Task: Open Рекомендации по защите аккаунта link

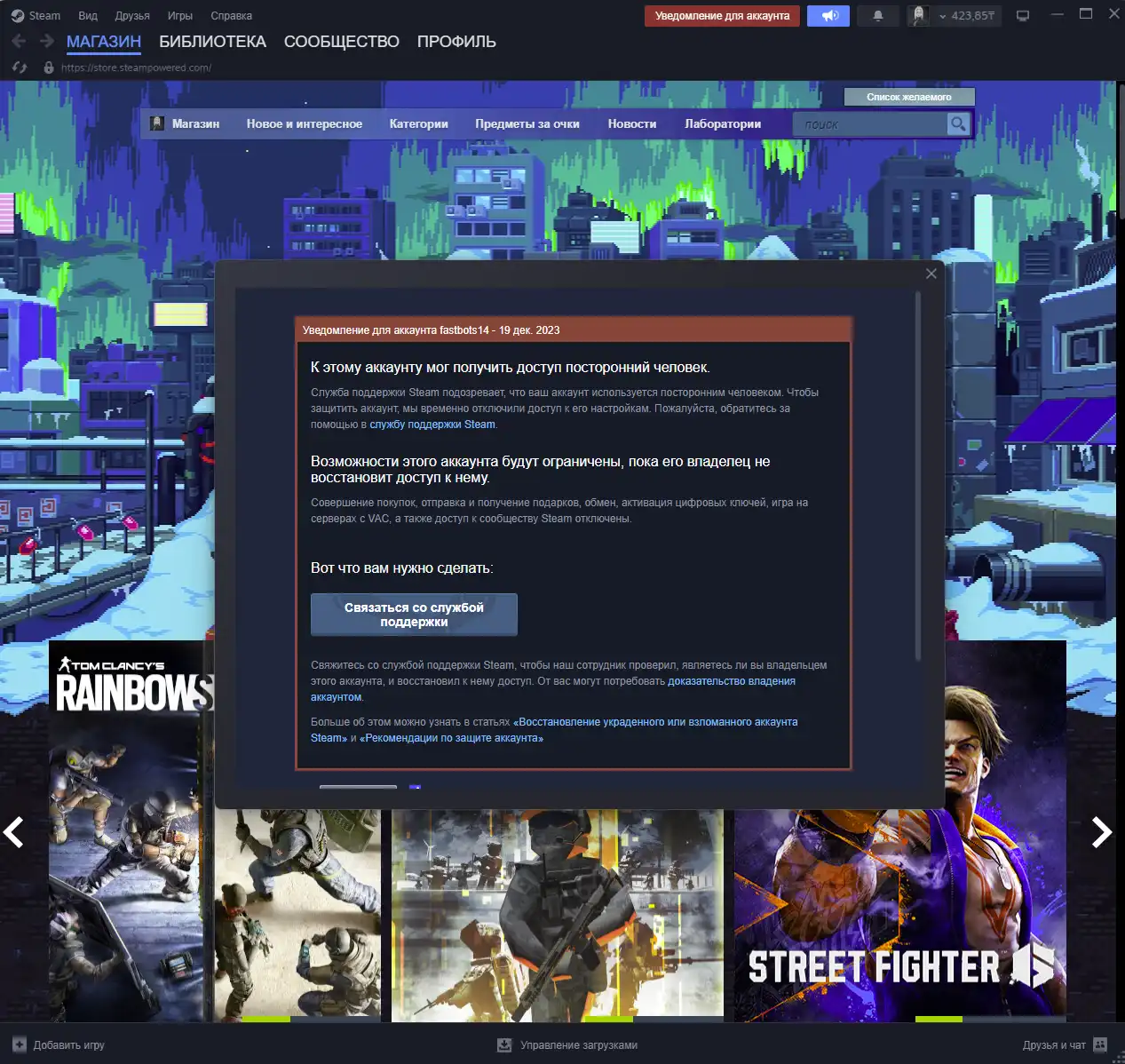Action: tap(451, 738)
